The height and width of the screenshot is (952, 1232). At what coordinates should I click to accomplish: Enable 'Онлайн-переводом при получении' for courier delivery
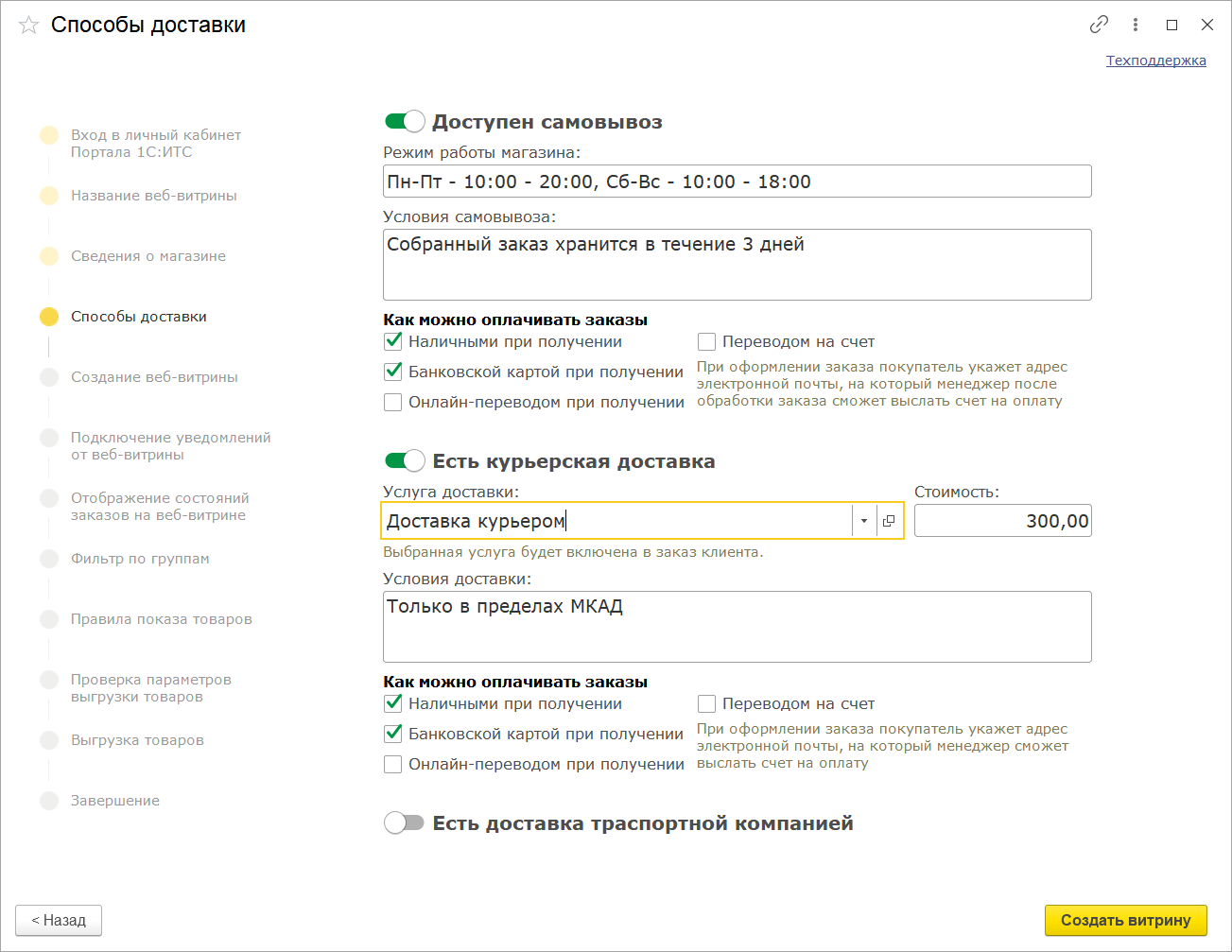click(x=393, y=765)
